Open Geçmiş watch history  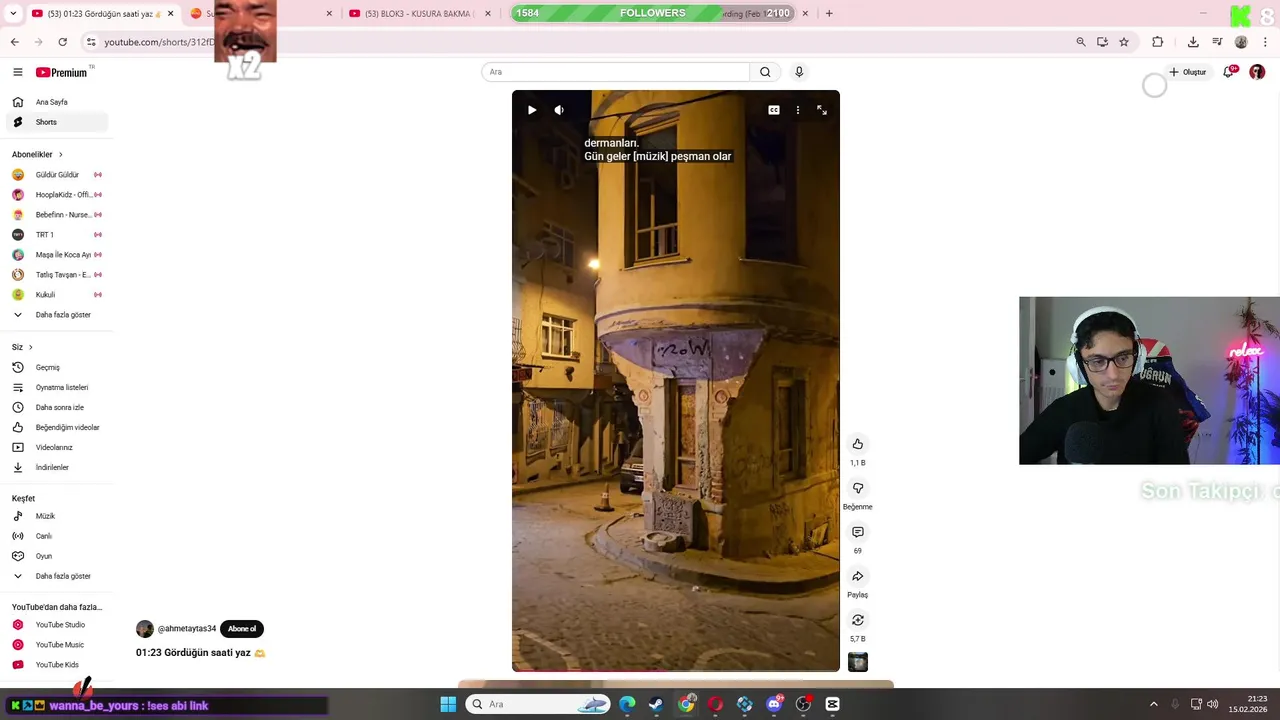pos(57,367)
